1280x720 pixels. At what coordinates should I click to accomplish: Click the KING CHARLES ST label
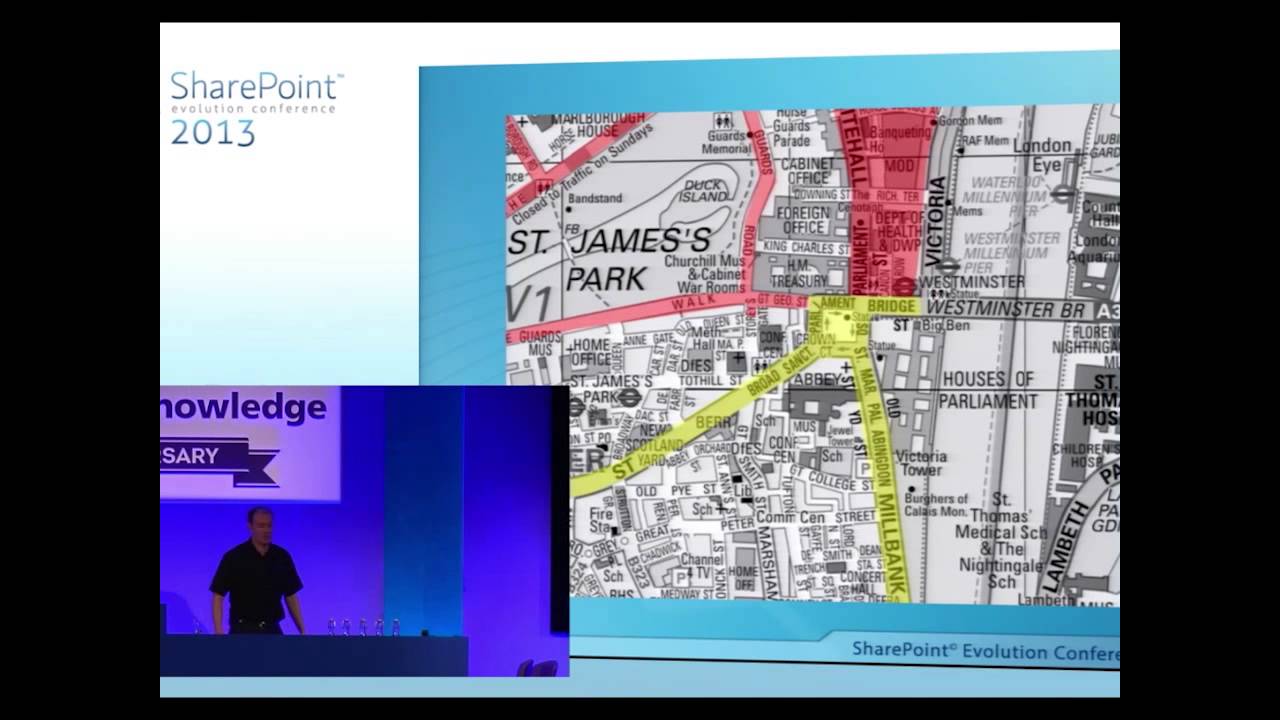[807, 245]
